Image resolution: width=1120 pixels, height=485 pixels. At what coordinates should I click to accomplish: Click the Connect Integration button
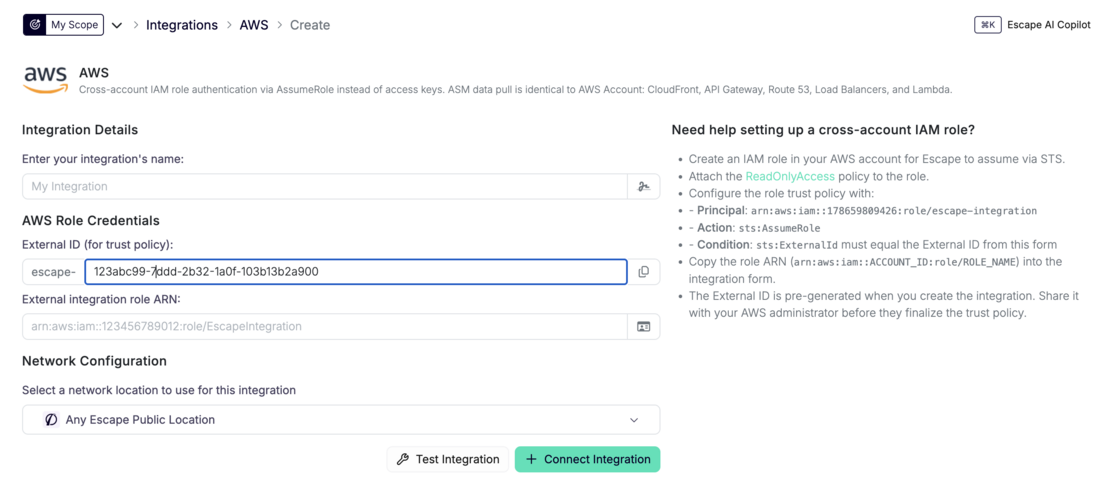[587, 459]
